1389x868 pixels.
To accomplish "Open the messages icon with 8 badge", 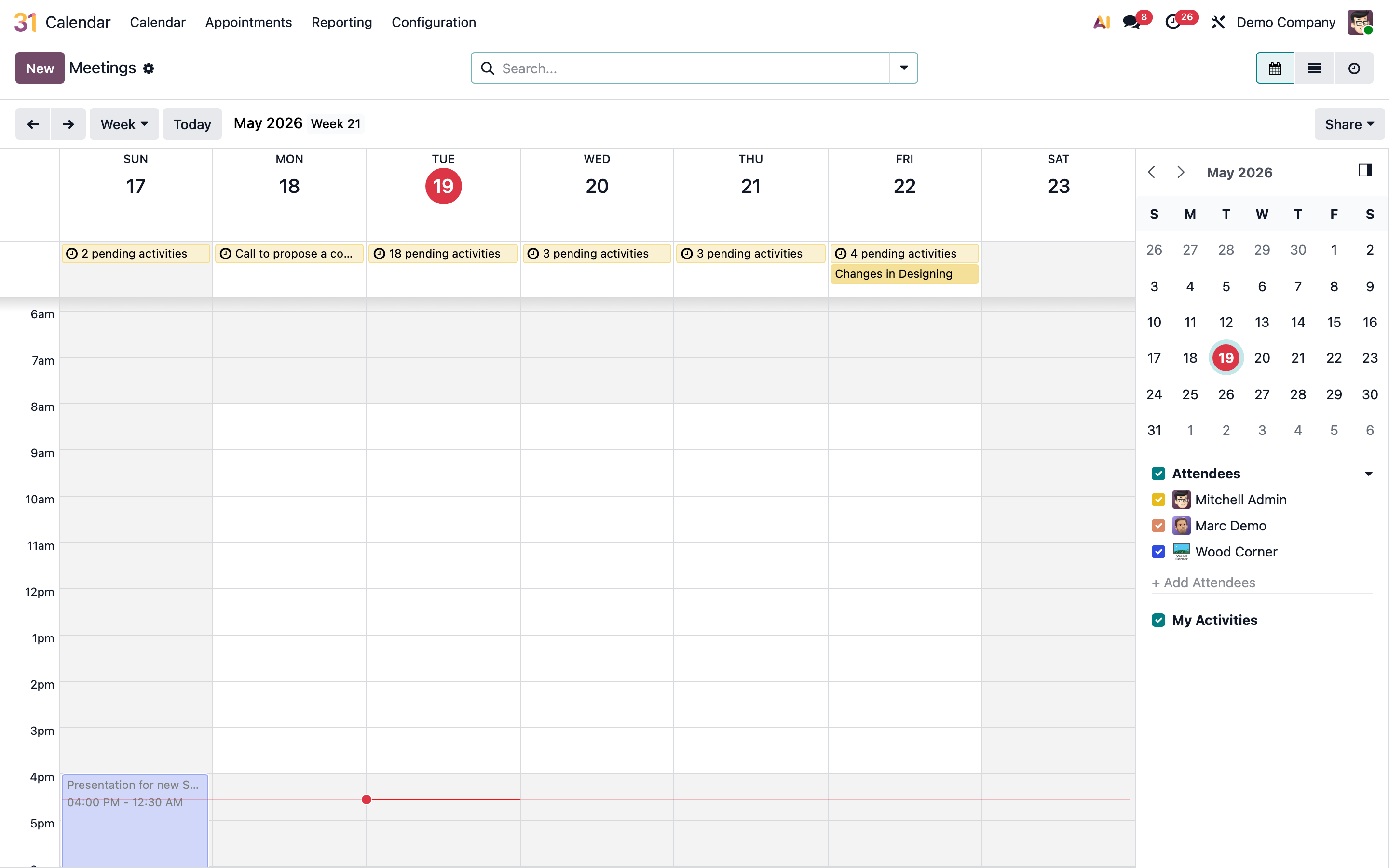I will coord(1132,22).
